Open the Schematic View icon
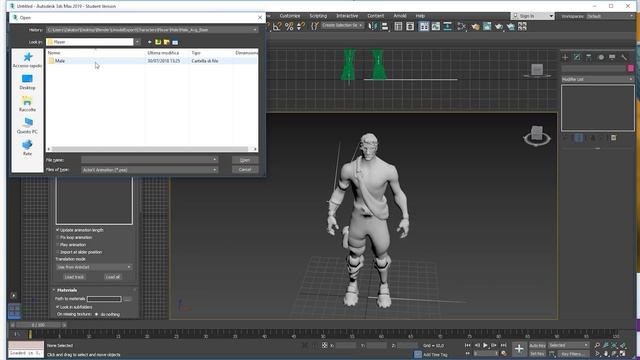Viewport: 640px width, 360px height. (x=447, y=27)
